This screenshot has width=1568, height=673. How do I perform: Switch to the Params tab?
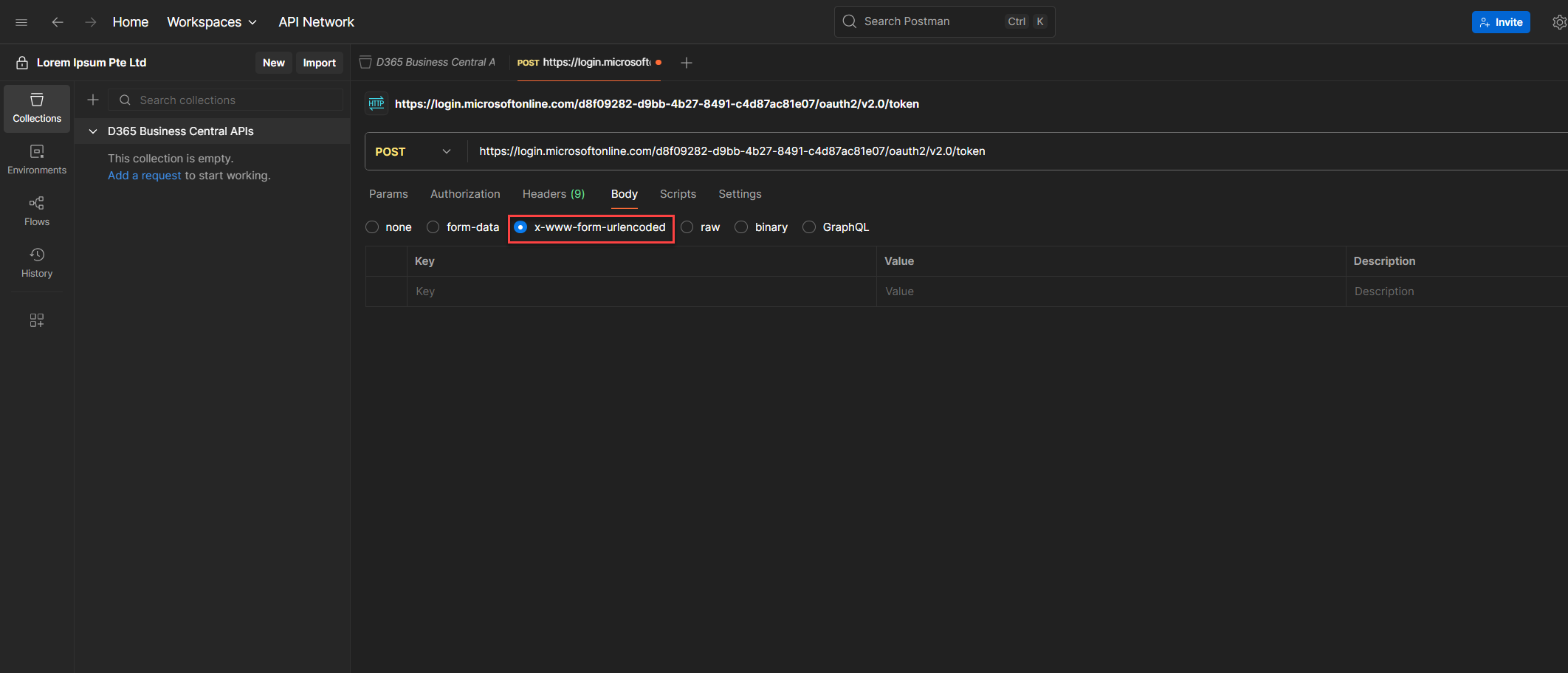(388, 194)
